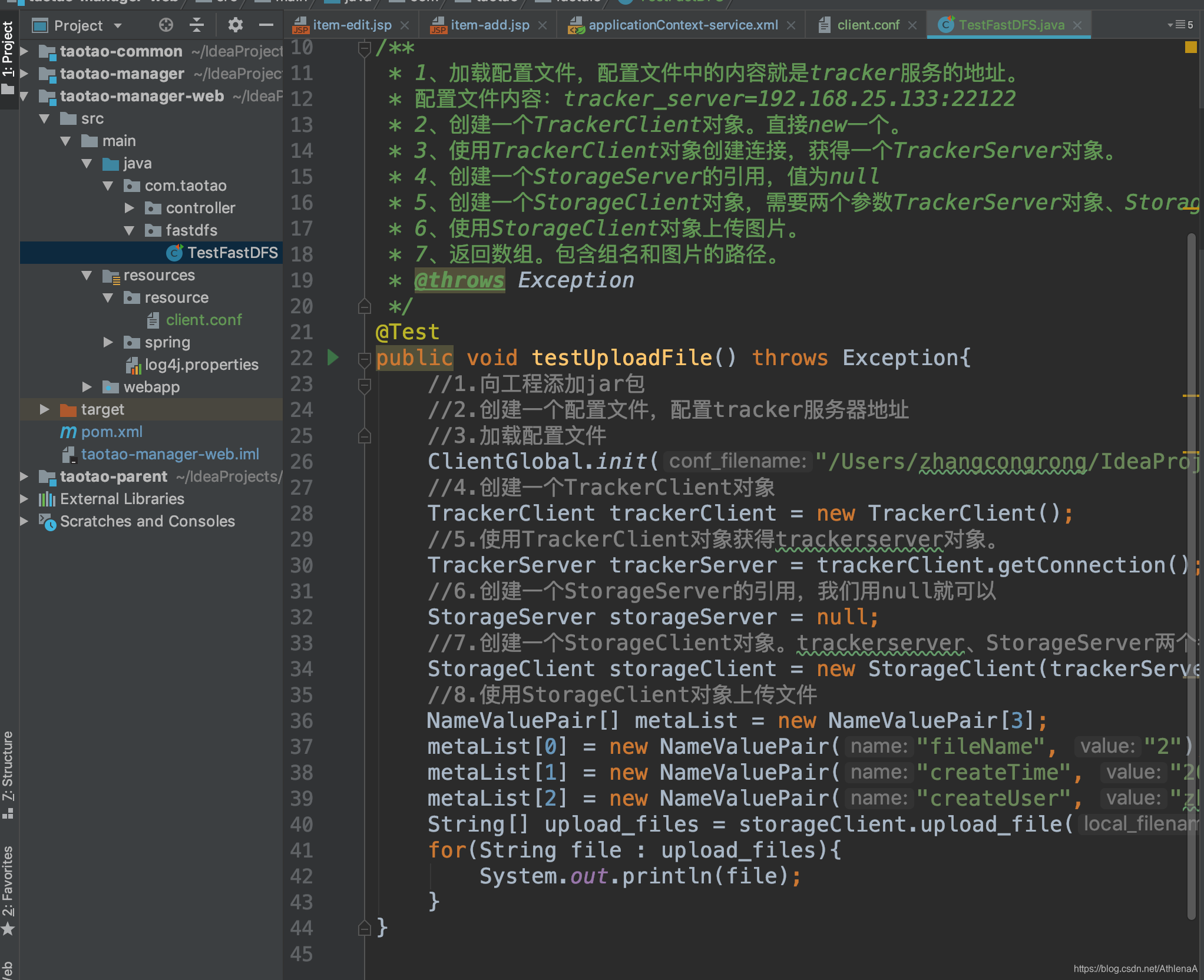Screen dimensions: 1204x980
Task: Click the editor vertical scrollbar
Action: (x=1191, y=577)
